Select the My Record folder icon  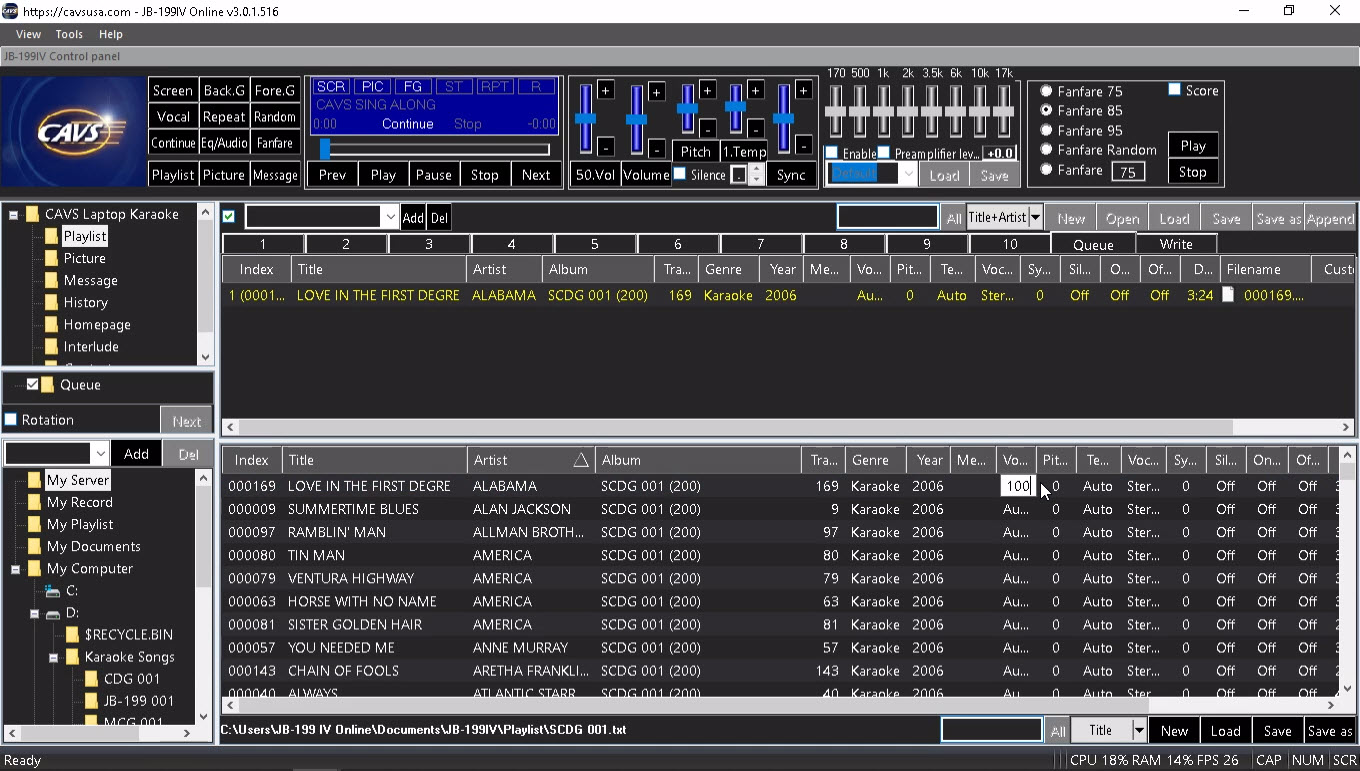click(x=34, y=502)
